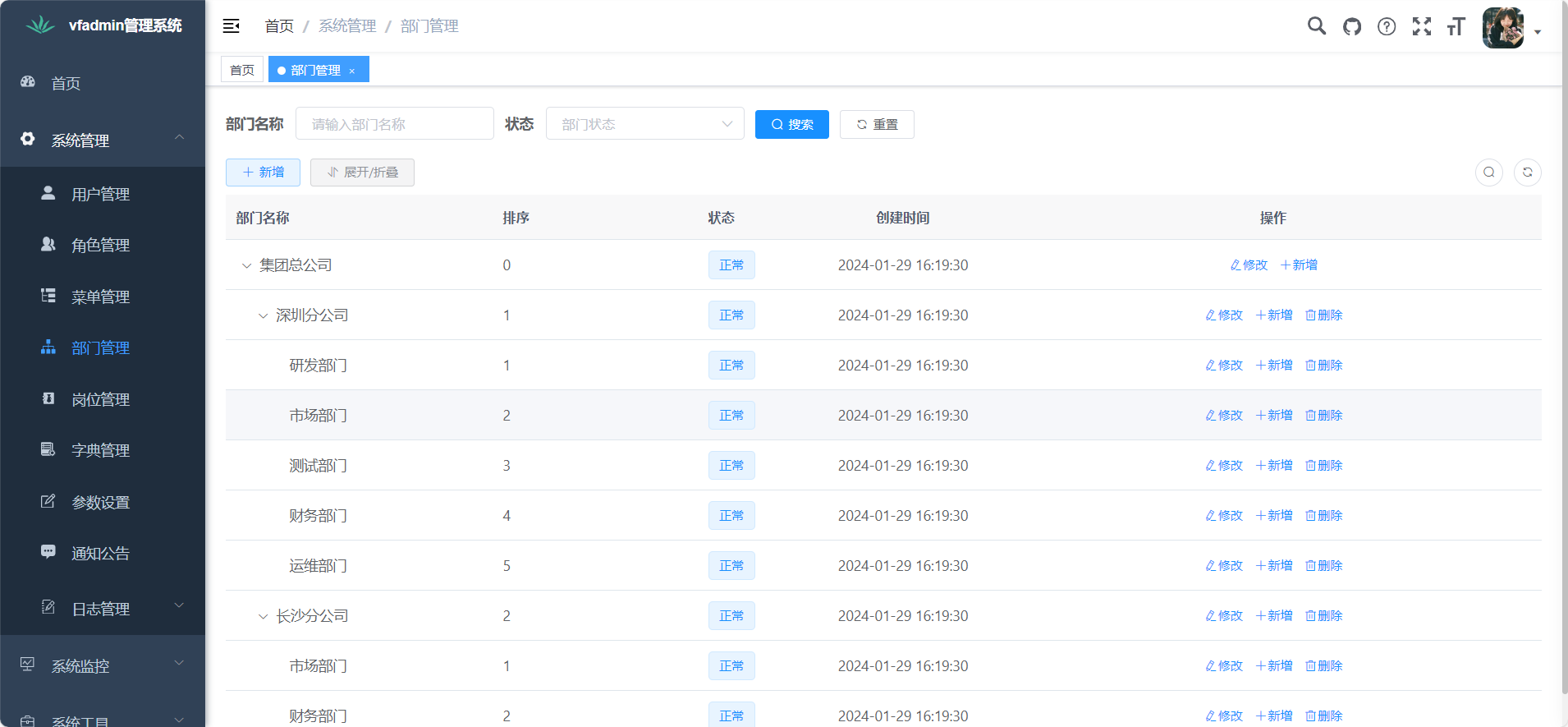Collapse the sidebar with the hamburger icon

tap(232, 26)
